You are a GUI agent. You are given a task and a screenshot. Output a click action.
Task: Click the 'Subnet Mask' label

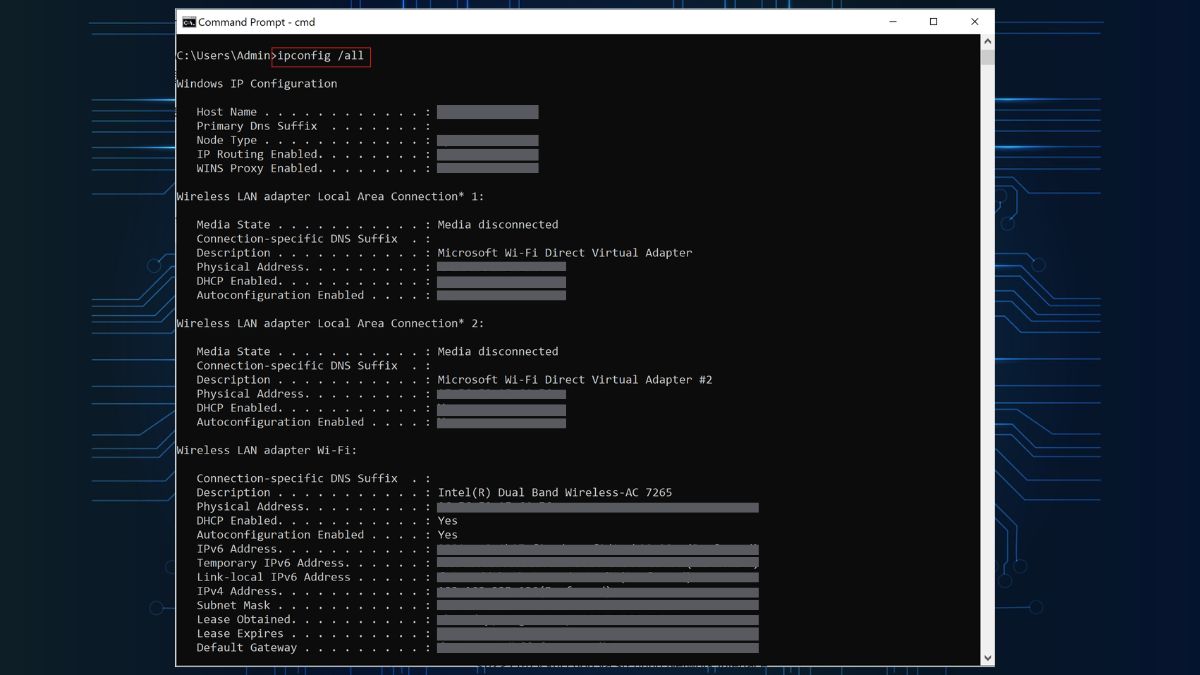(x=233, y=605)
